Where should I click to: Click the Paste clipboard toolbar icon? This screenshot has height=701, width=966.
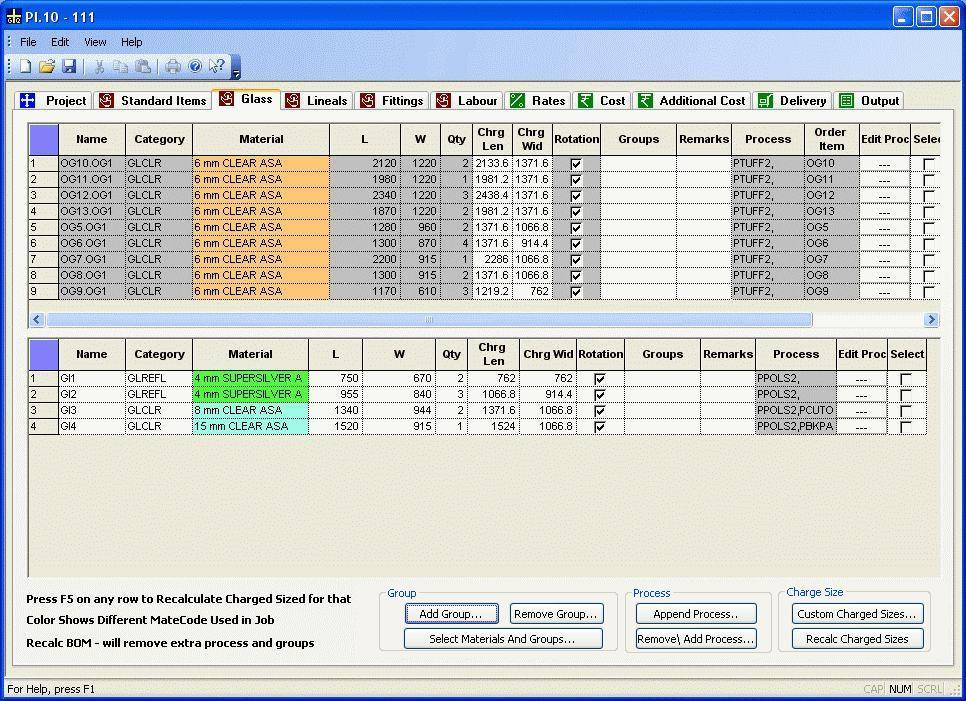143,66
